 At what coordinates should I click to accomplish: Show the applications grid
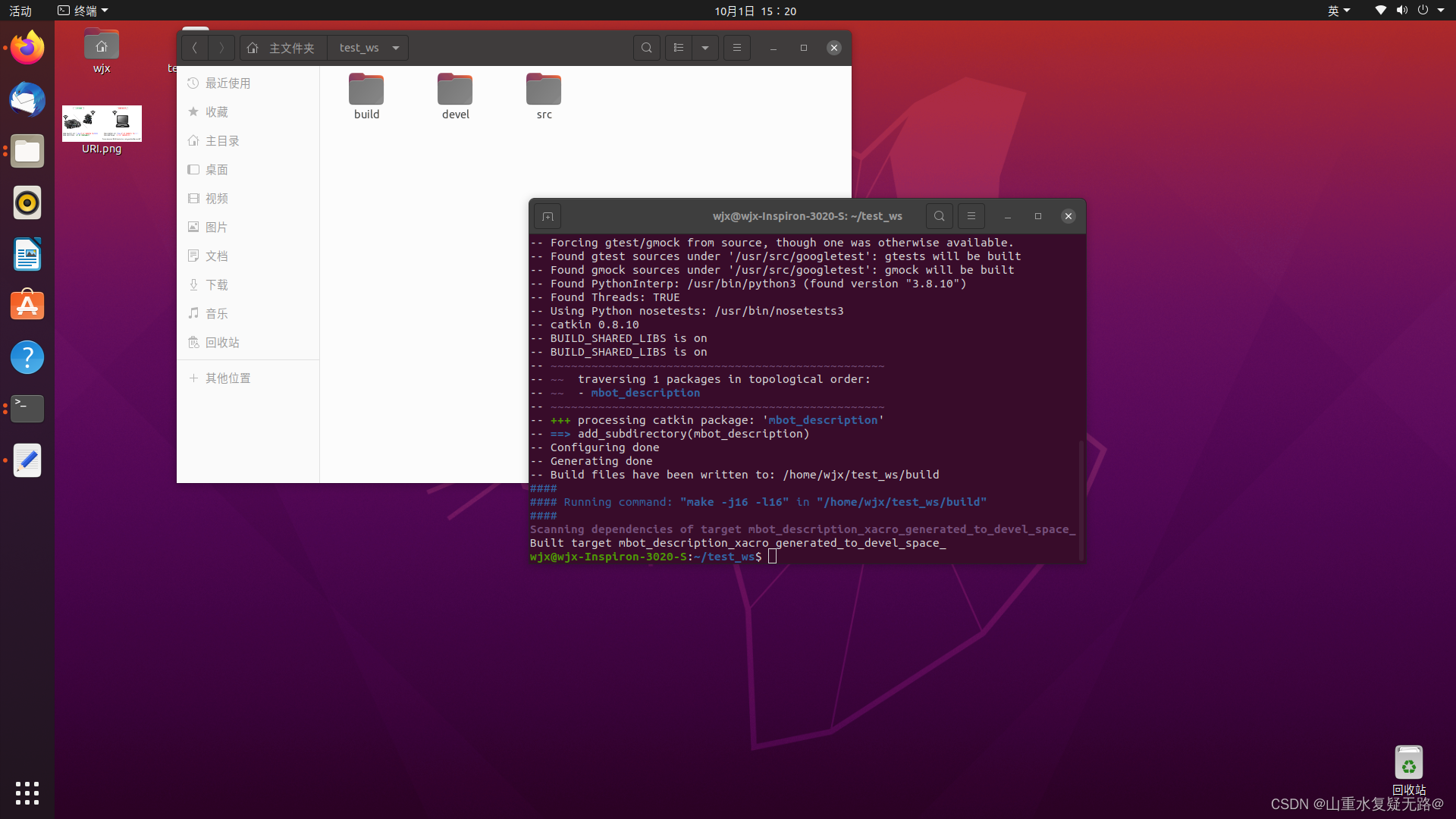click(27, 792)
